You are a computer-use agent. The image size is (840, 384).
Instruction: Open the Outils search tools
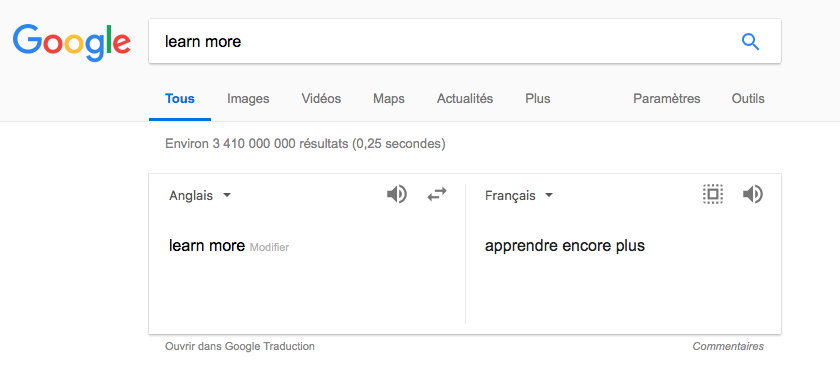click(x=748, y=99)
